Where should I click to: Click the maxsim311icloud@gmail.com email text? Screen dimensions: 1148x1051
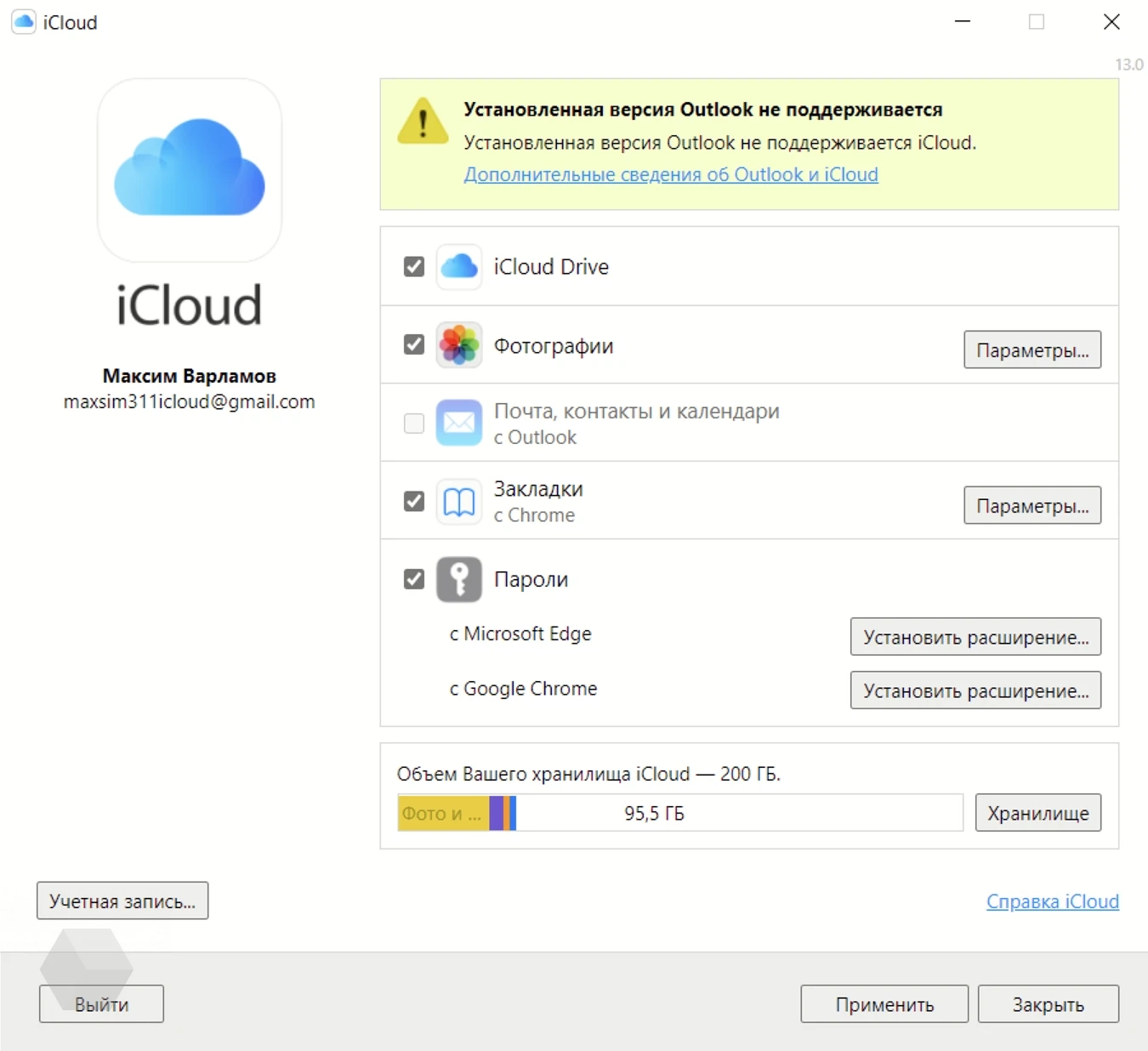190,401
